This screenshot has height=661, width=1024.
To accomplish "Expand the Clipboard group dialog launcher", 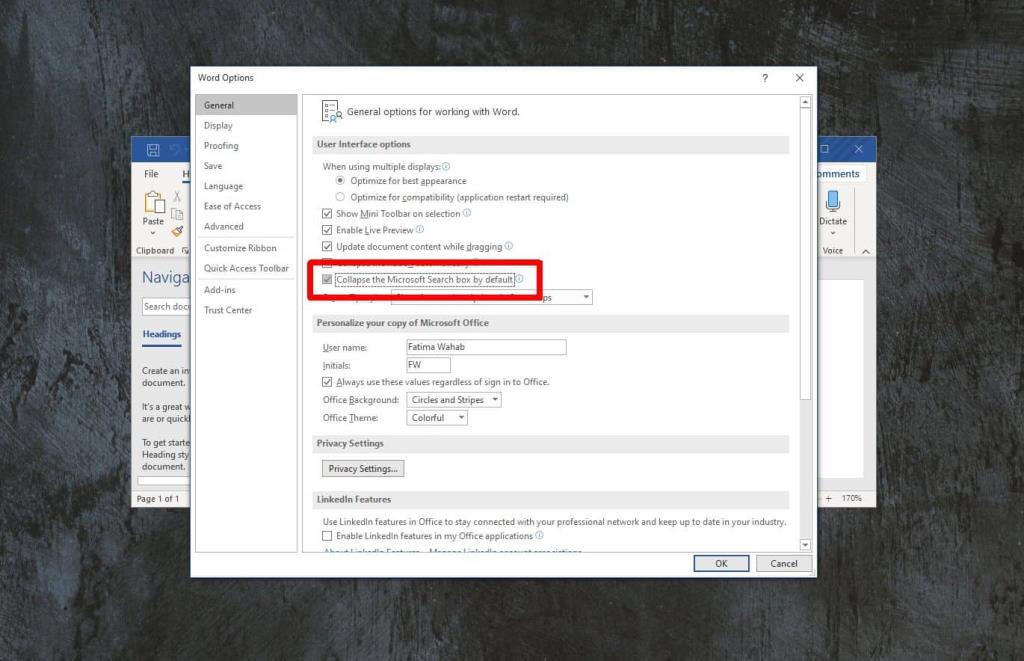I will tap(186, 250).
